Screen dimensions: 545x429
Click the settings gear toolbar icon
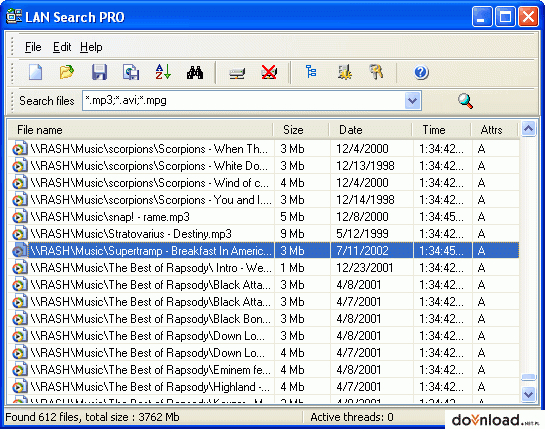point(344,72)
